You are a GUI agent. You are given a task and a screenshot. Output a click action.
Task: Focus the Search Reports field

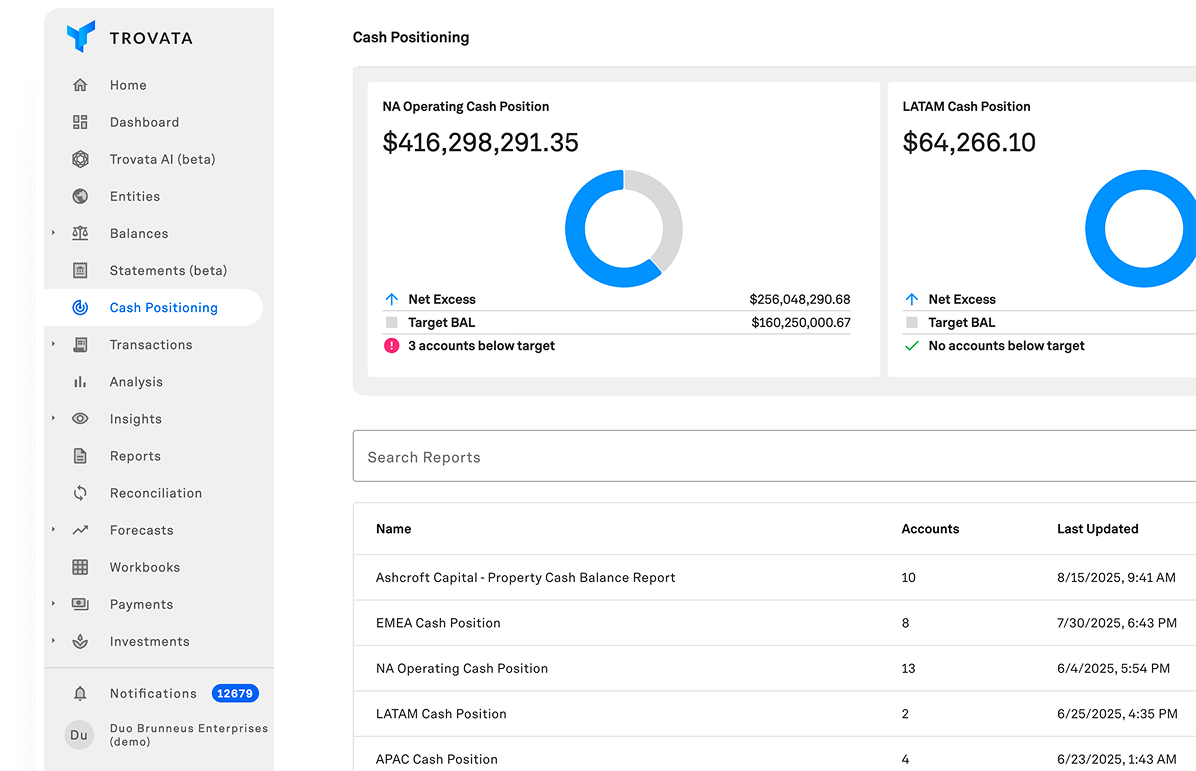774,458
